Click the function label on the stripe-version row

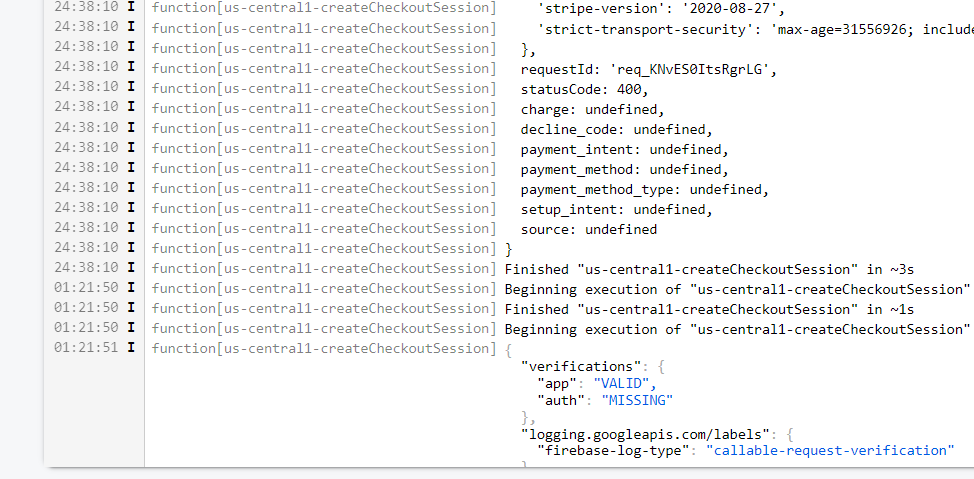coord(324,8)
